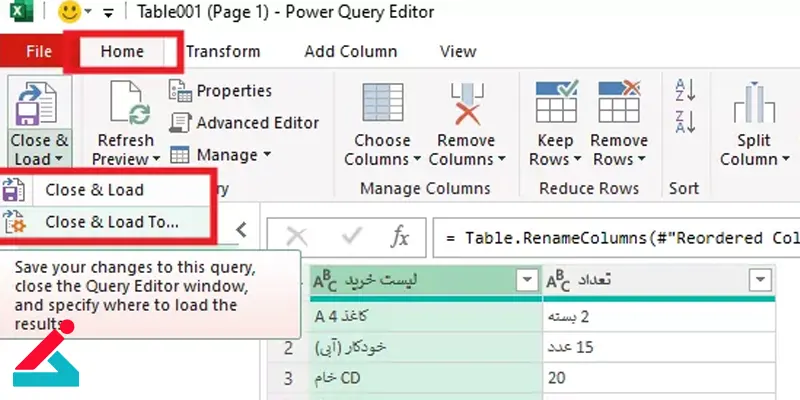
Task: Click the Keep Rows icon
Action: (556, 102)
